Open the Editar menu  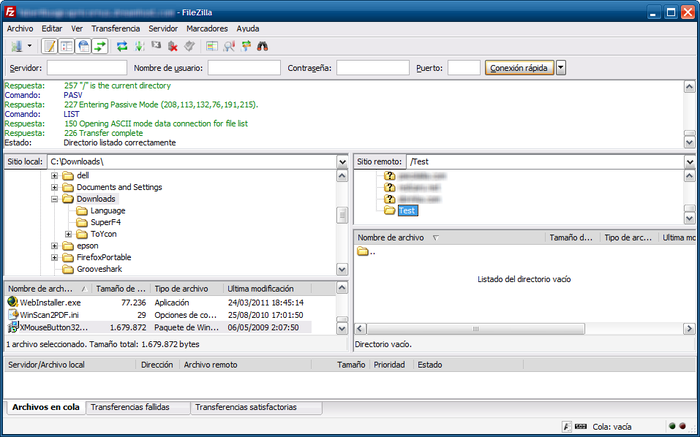pyautogui.click(x=52, y=29)
